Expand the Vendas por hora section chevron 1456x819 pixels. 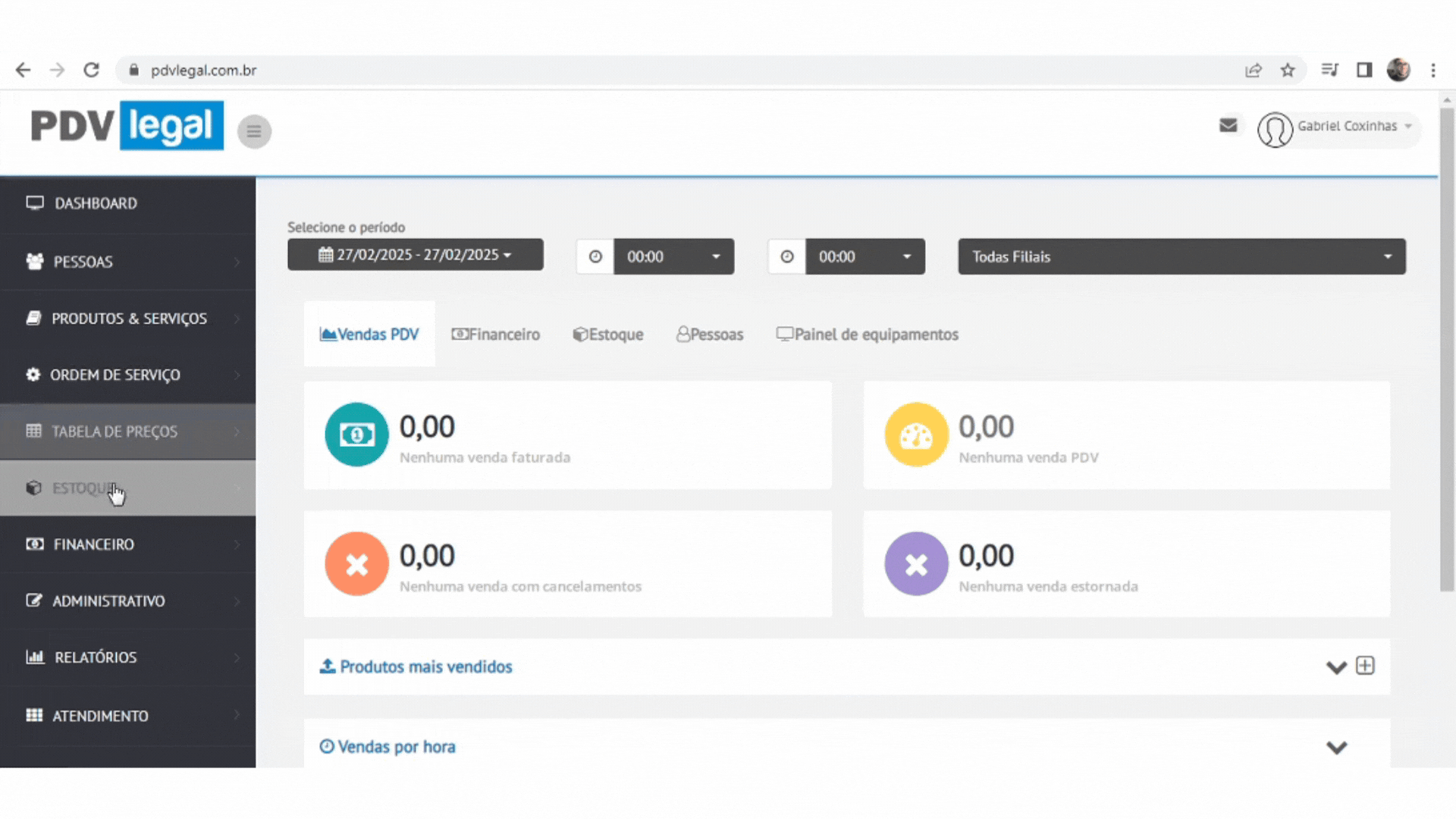(x=1336, y=748)
